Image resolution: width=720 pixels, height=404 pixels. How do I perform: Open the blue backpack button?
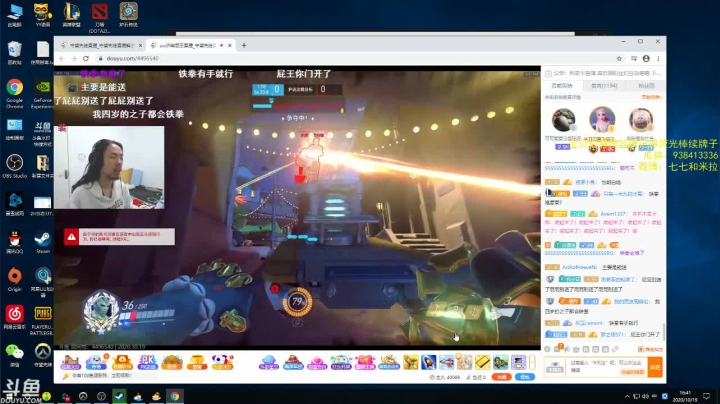click(x=525, y=377)
